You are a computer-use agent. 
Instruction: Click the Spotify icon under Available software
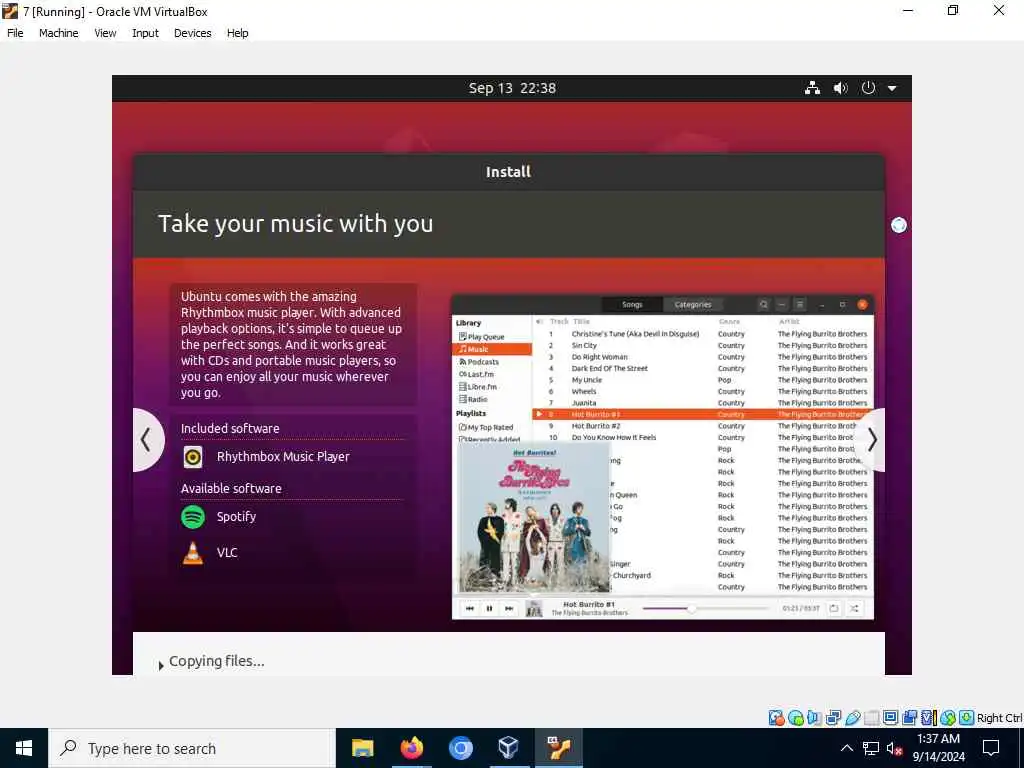pyautogui.click(x=193, y=517)
